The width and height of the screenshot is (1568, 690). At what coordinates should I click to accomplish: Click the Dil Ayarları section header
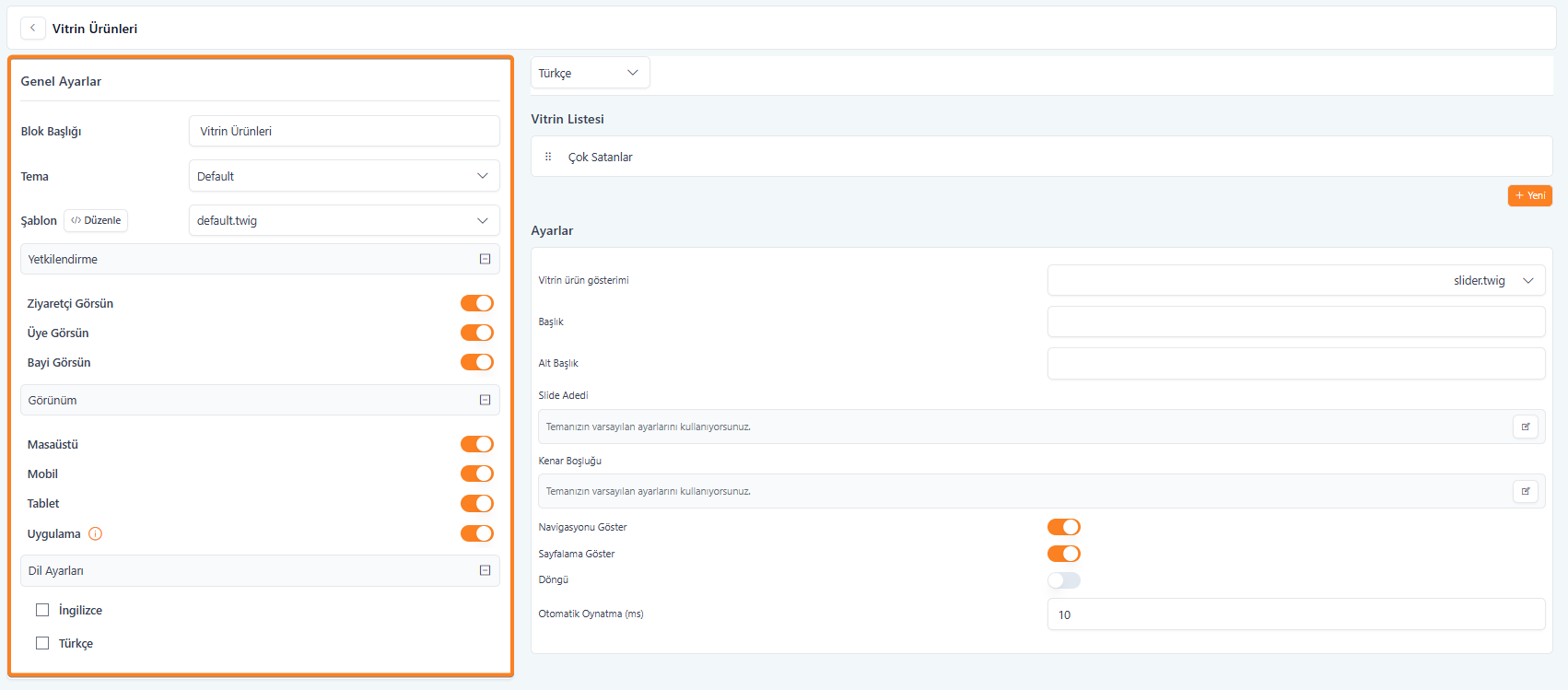coord(260,570)
